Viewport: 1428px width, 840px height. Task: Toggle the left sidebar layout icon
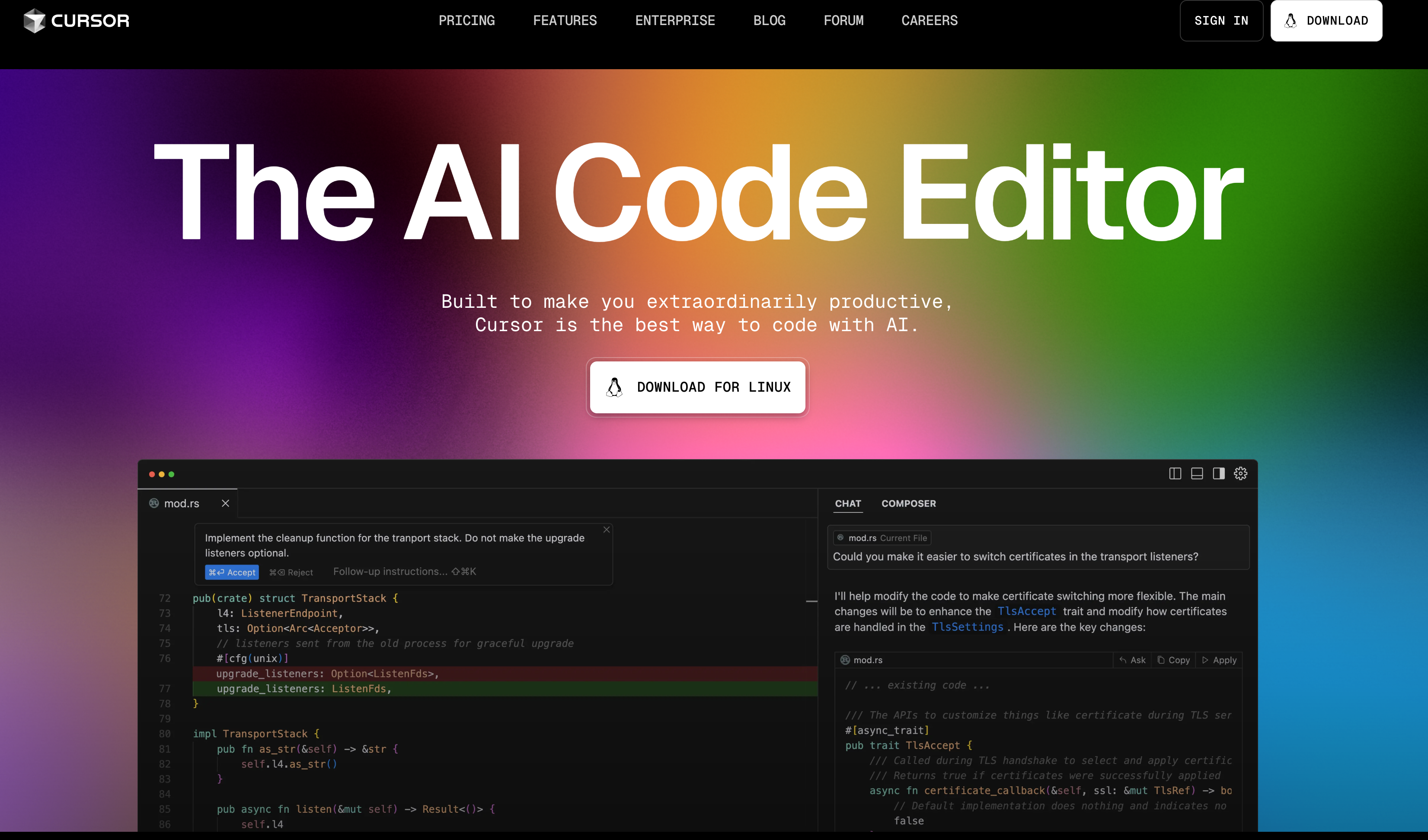pos(1175,474)
